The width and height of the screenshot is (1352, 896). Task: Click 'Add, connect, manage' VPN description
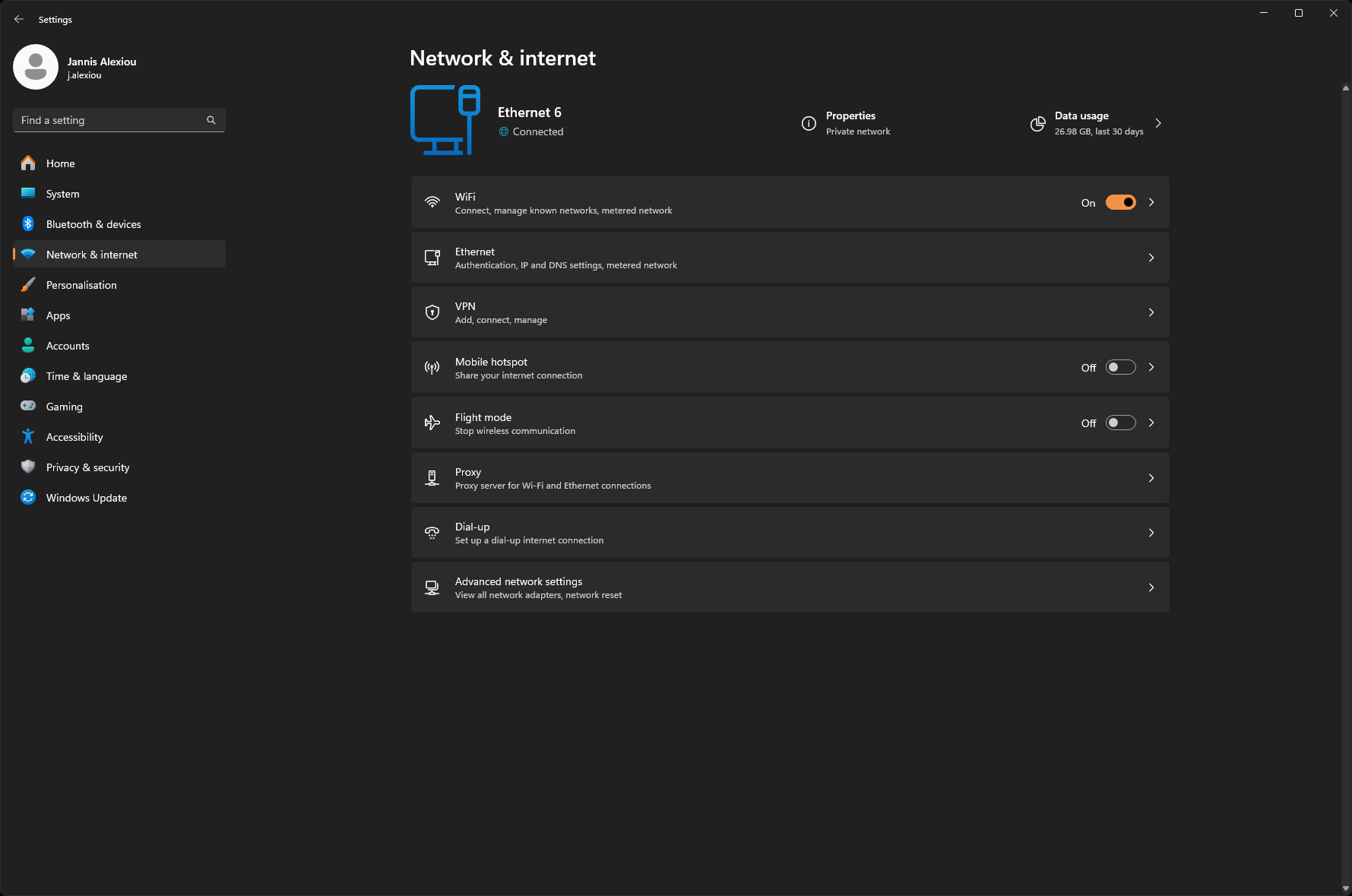(x=502, y=320)
